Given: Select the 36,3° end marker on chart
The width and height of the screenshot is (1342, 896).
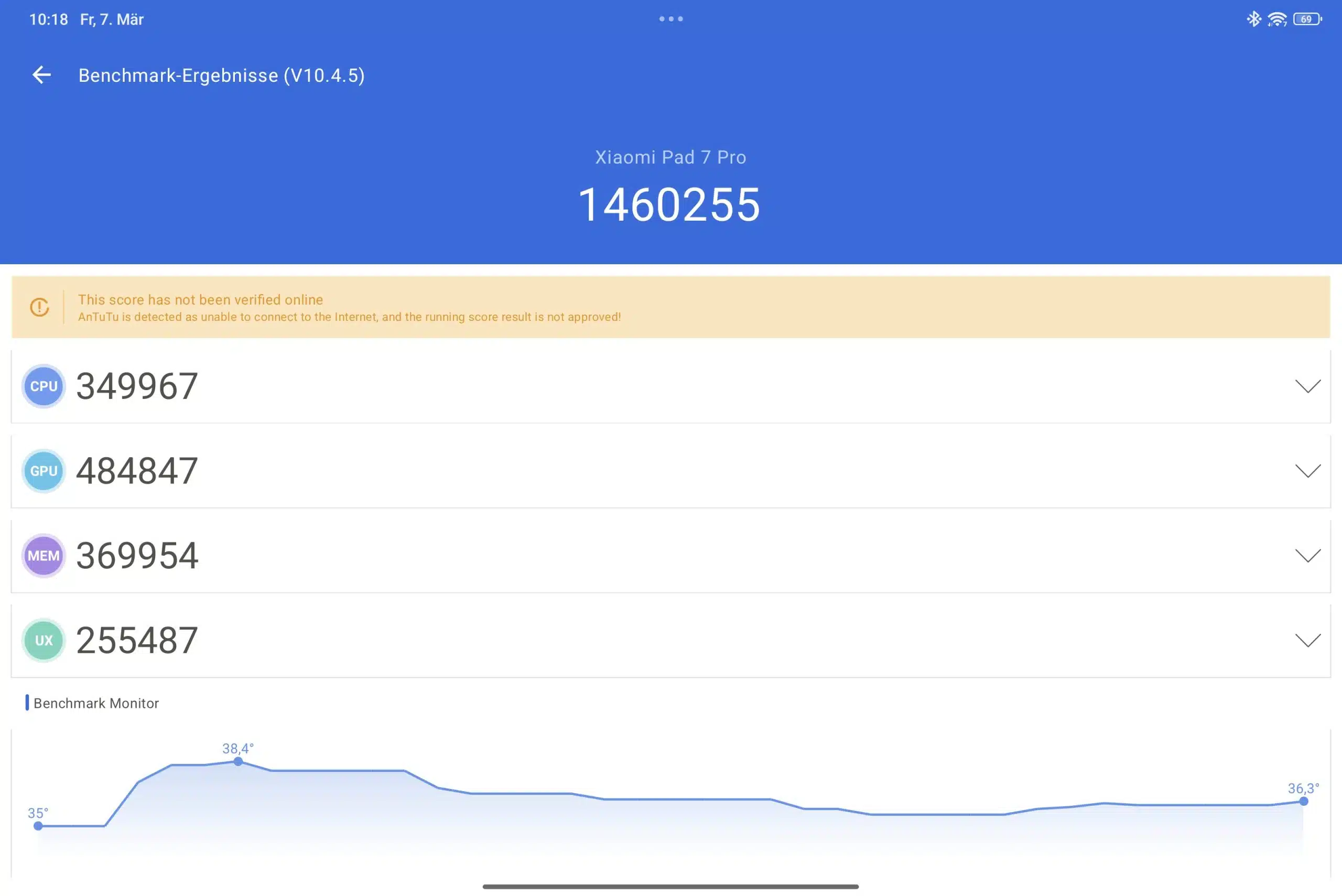Looking at the screenshot, I should tap(1303, 801).
